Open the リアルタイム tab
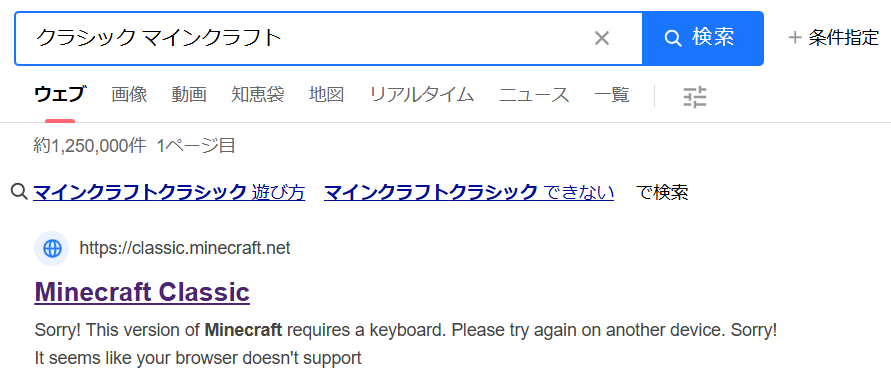This screenshot has width=891, height=382. (422, 94)
